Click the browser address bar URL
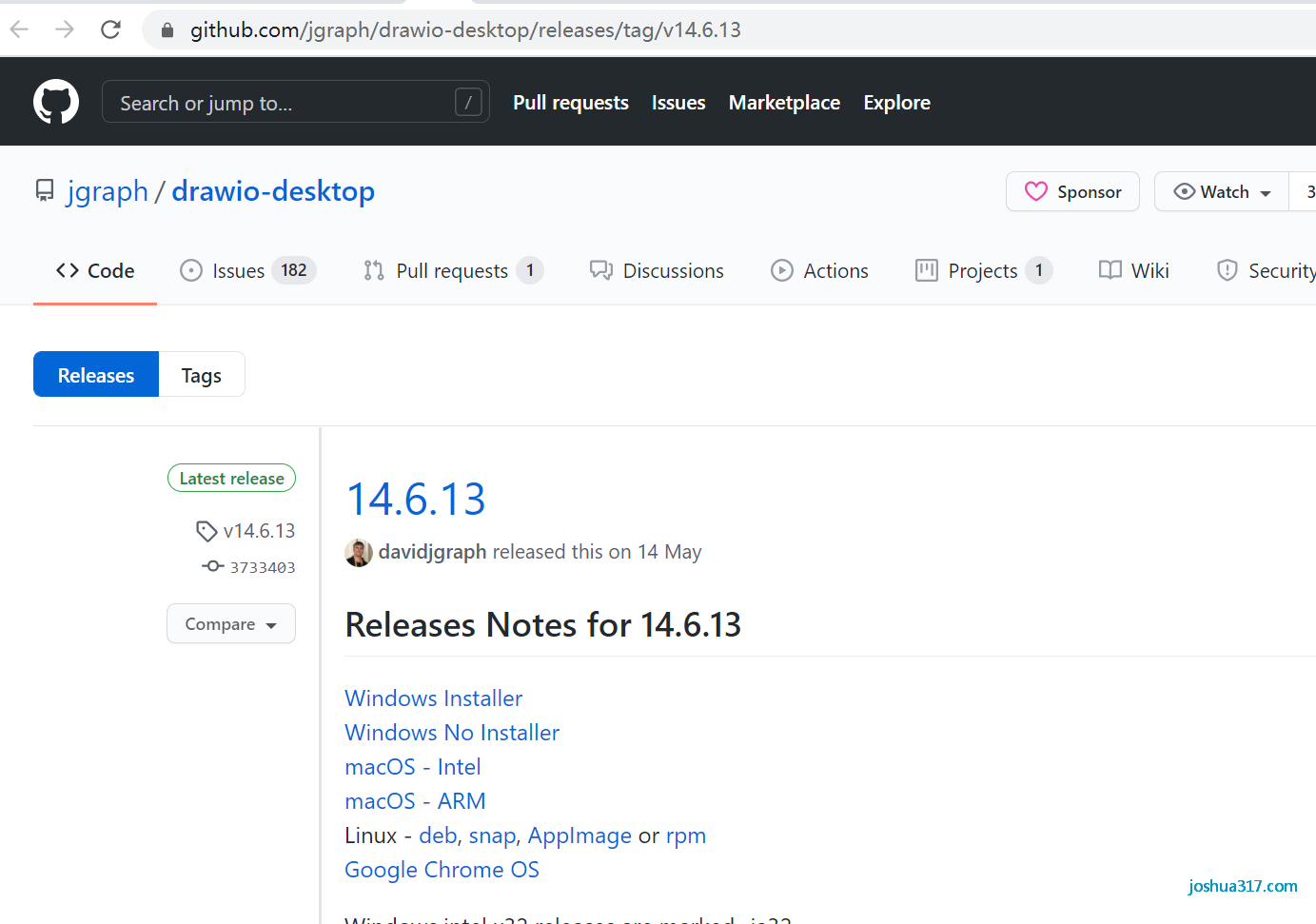Viewport: 1316px width, 924px height. click(x=465, y=29)
